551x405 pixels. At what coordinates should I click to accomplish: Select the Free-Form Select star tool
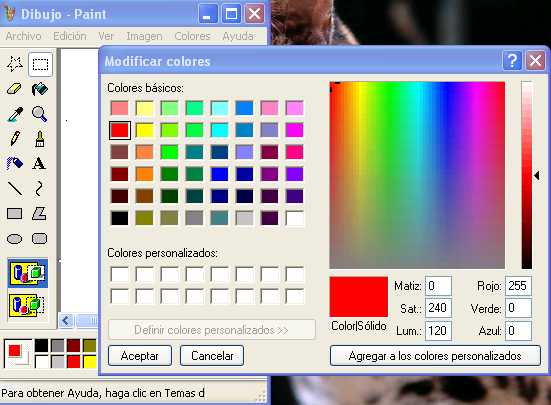point(15,64)
